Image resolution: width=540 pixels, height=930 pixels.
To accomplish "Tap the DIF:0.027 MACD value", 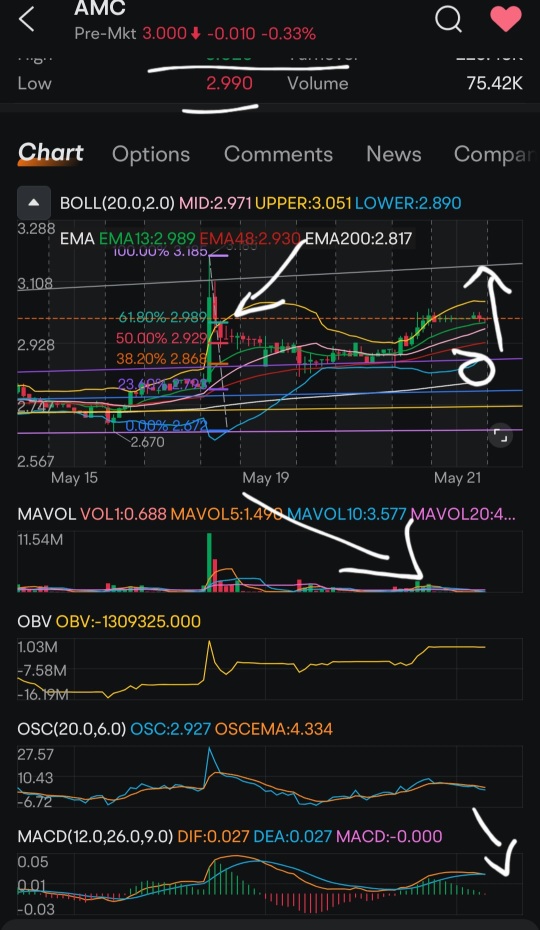I will [213, 836].
